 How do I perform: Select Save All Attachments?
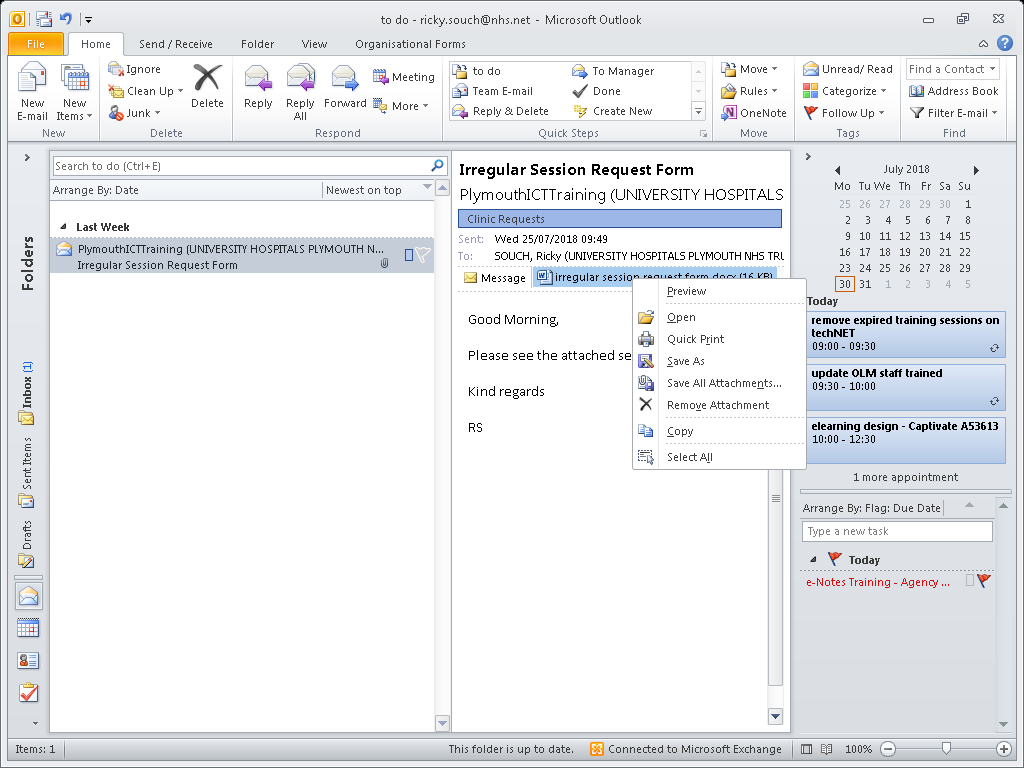tap(724, 383)
